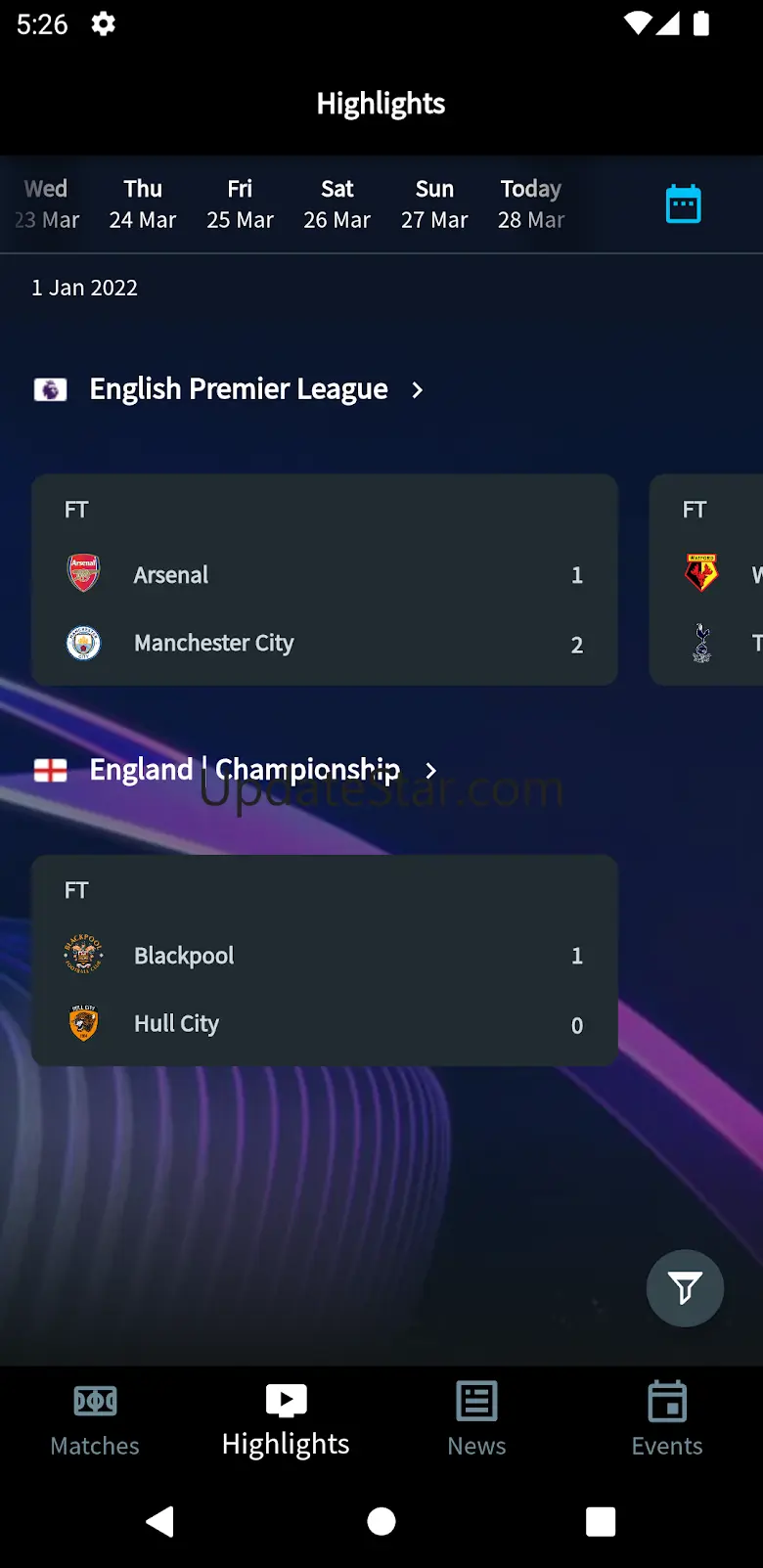Tap the Manchester City club crest
Image resolution: width=763 pixels, height=1568 pixels.
(83, 643)
